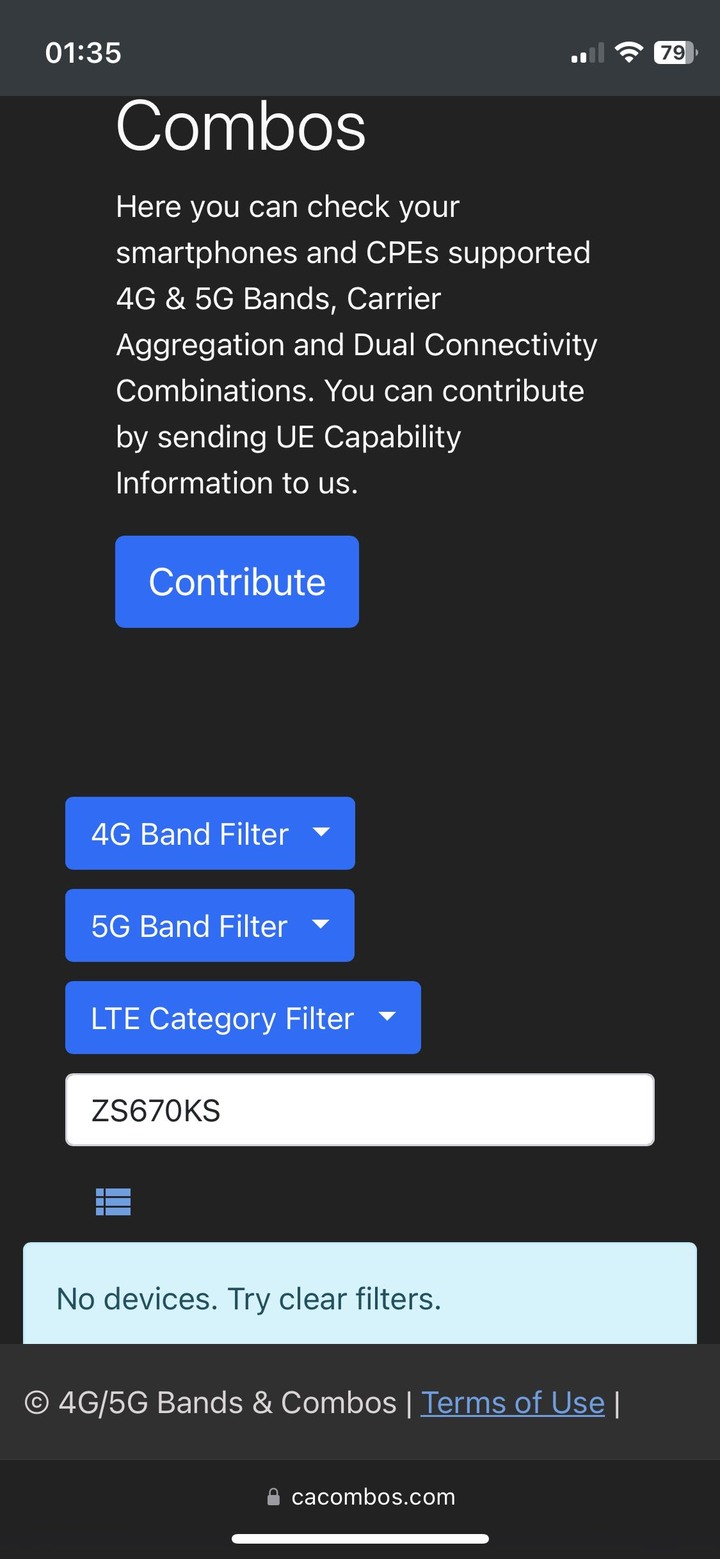This screenshot has width=720, height=1559.
Task: Open the Terms of Use link
Action: point(513,1402)
